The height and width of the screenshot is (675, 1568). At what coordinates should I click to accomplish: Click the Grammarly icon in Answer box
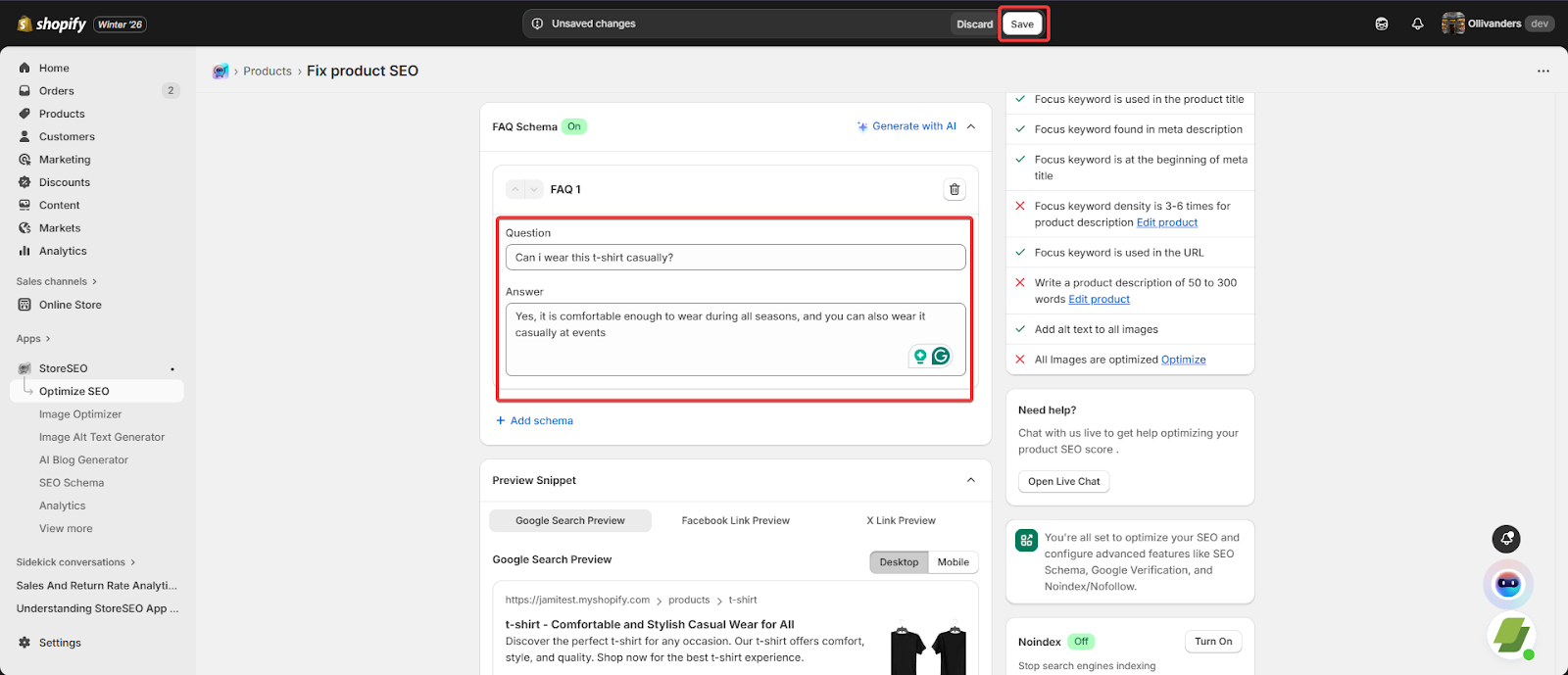941,356
